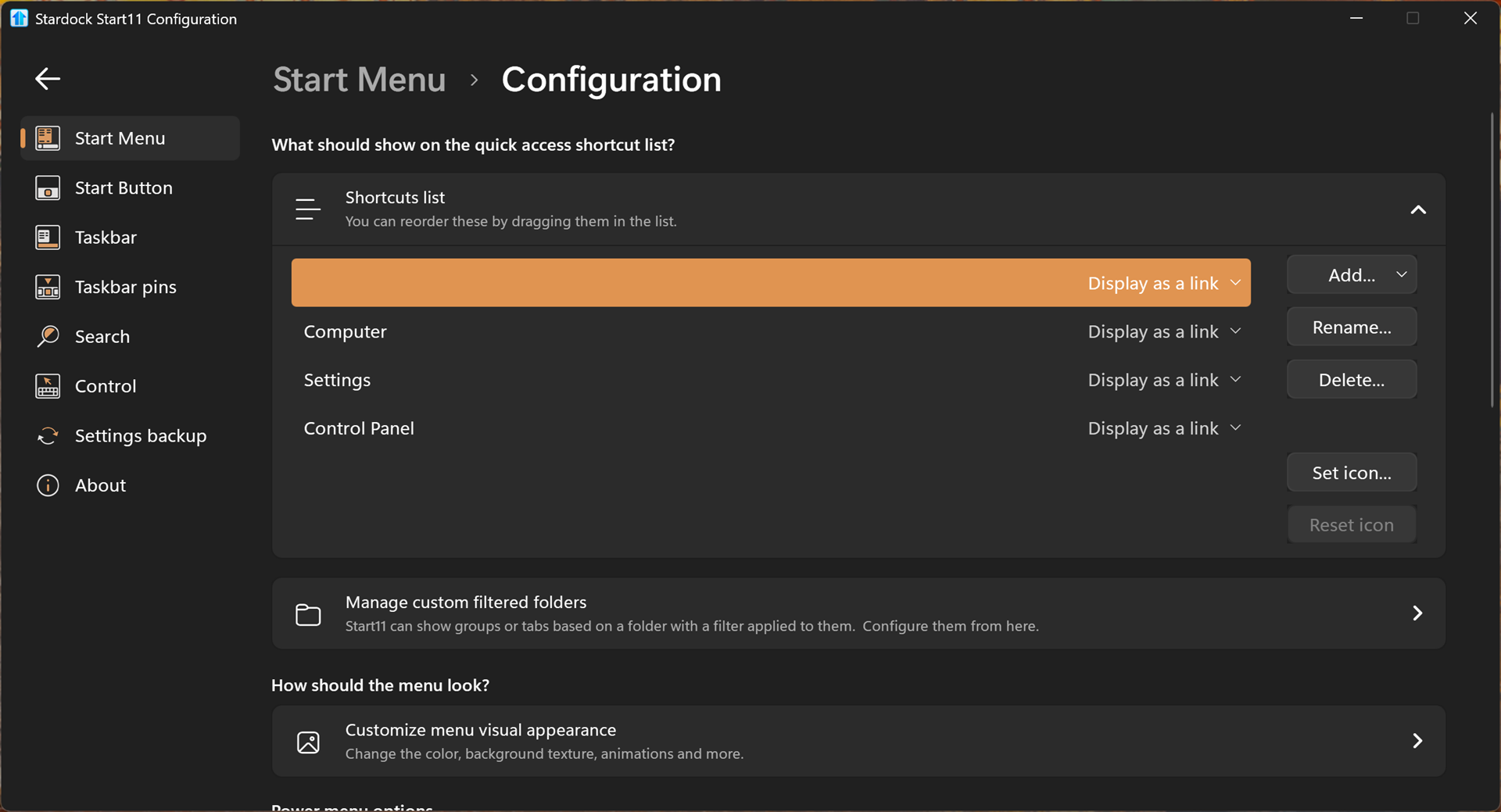Open the Add... dropdown button
Viewport: 1501px width, 812px height.
[x=1351, y=275]
